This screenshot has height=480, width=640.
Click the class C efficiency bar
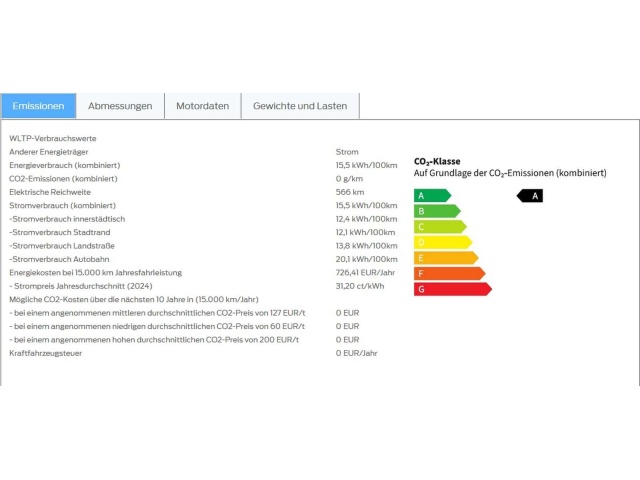tap(440, 227)
